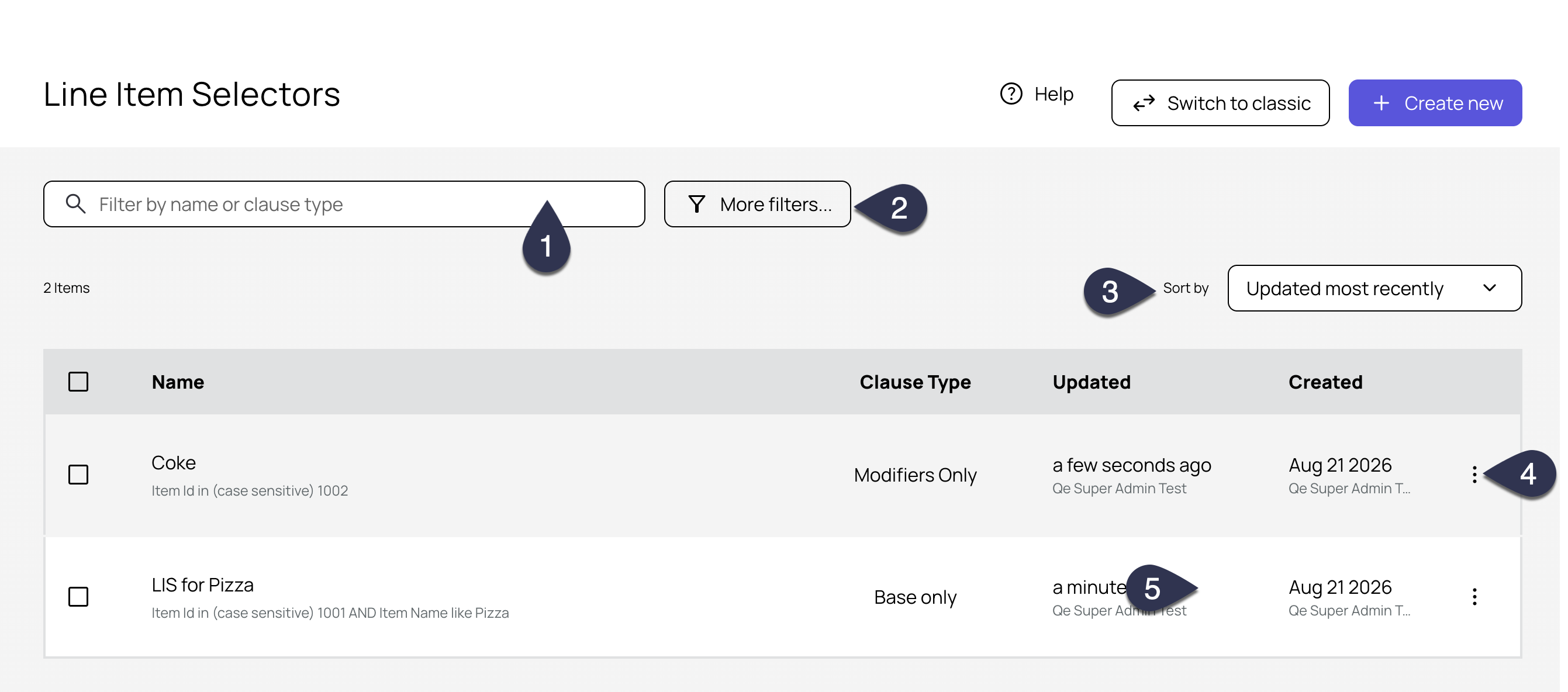Toggle the select-all checkbox in table header
Image resolution: width=1568 pixels, height=692 pixels.
tap(78, 382)
